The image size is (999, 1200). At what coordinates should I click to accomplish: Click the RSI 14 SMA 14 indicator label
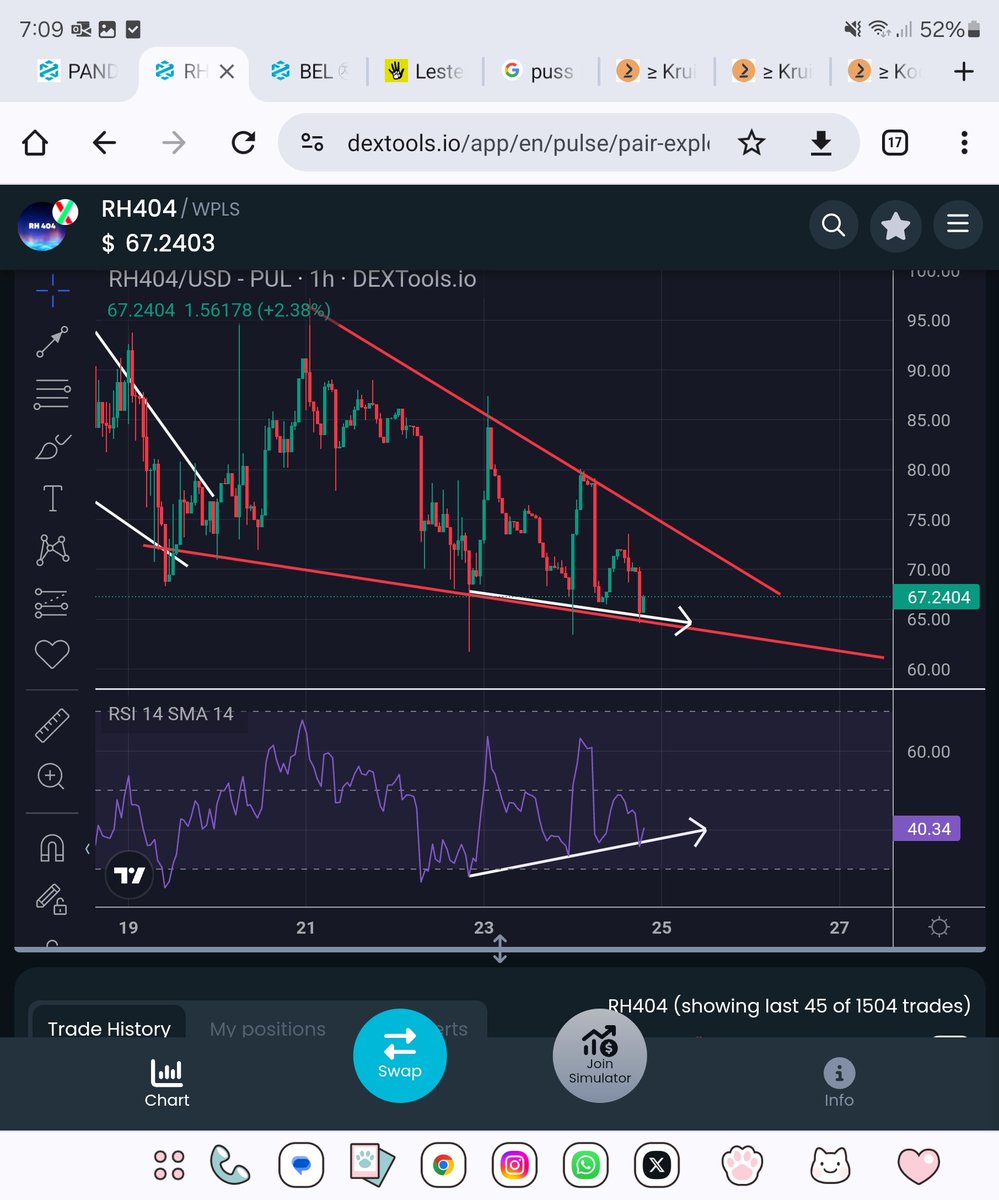(x=170, y=714)
